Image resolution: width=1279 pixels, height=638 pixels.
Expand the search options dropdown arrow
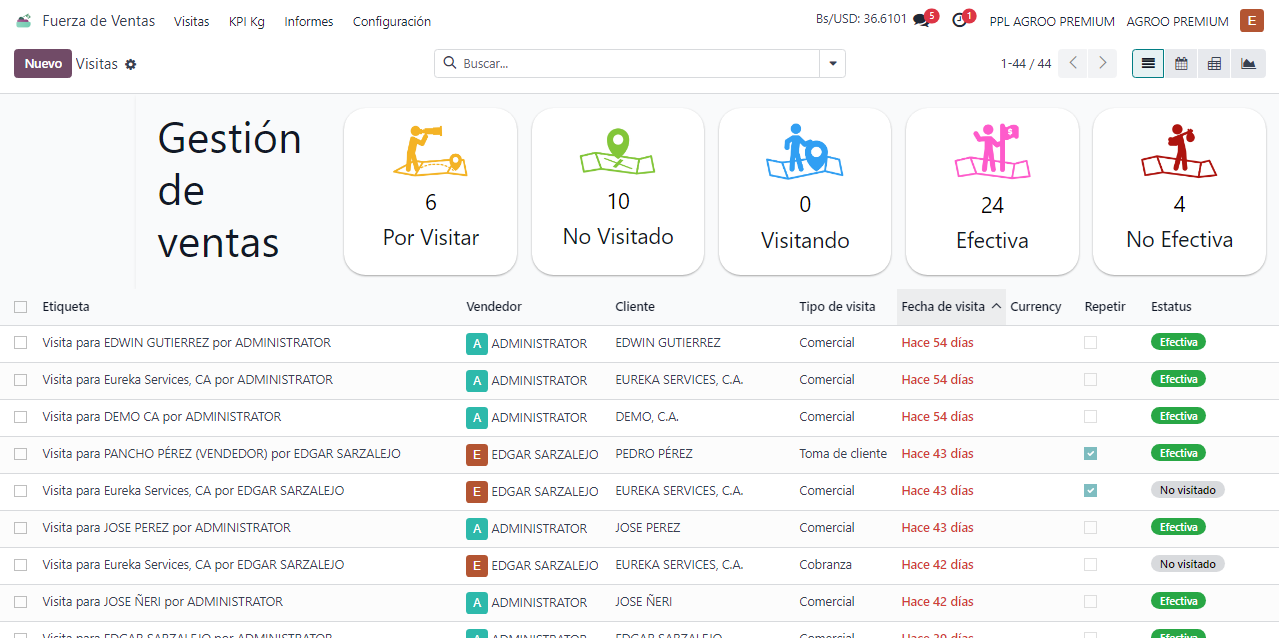click(x=832, y=64)
